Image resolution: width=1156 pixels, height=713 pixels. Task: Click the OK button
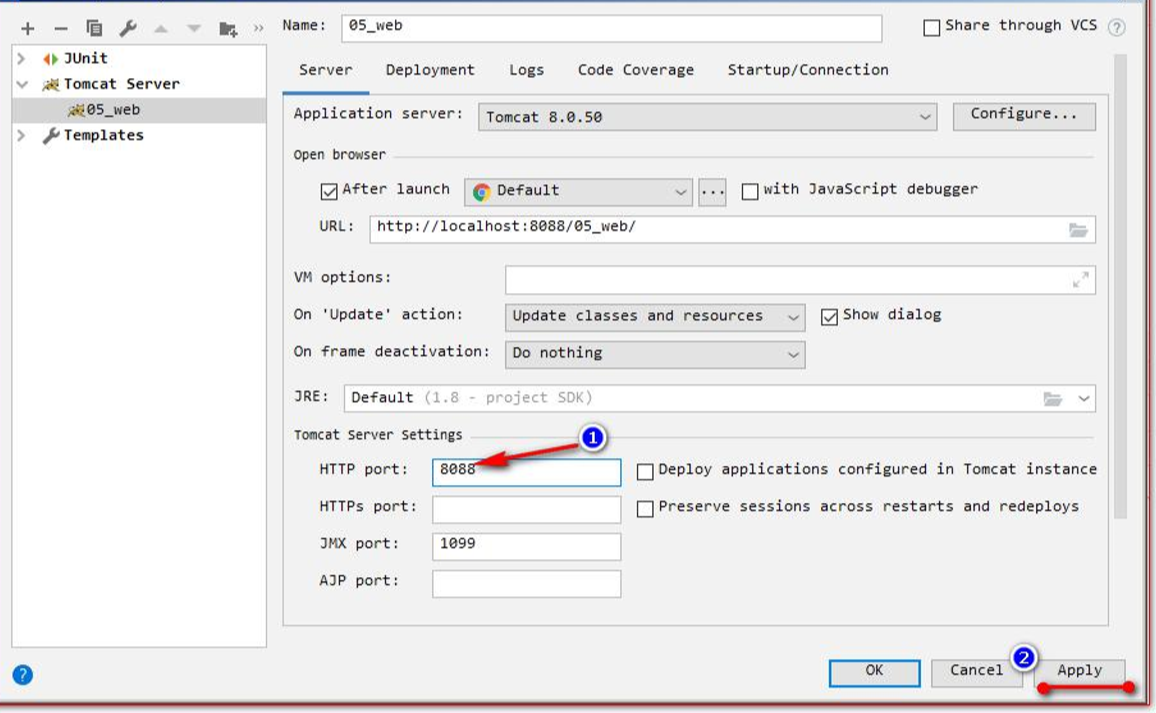[874, 672]
